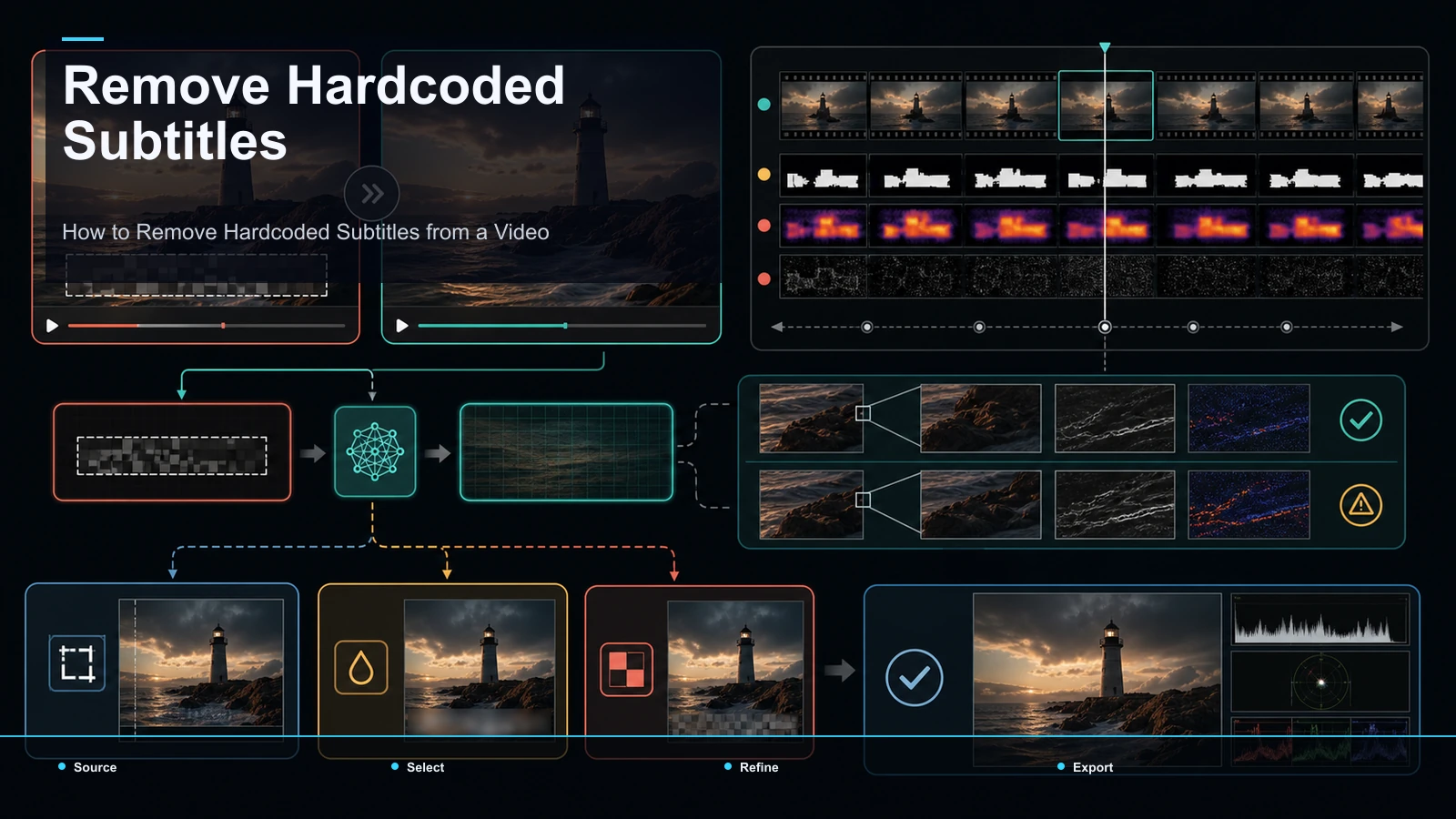The image size is (1456, 819).
Task: Toggle the yellow waveform track dot
Action: [764, 174]
